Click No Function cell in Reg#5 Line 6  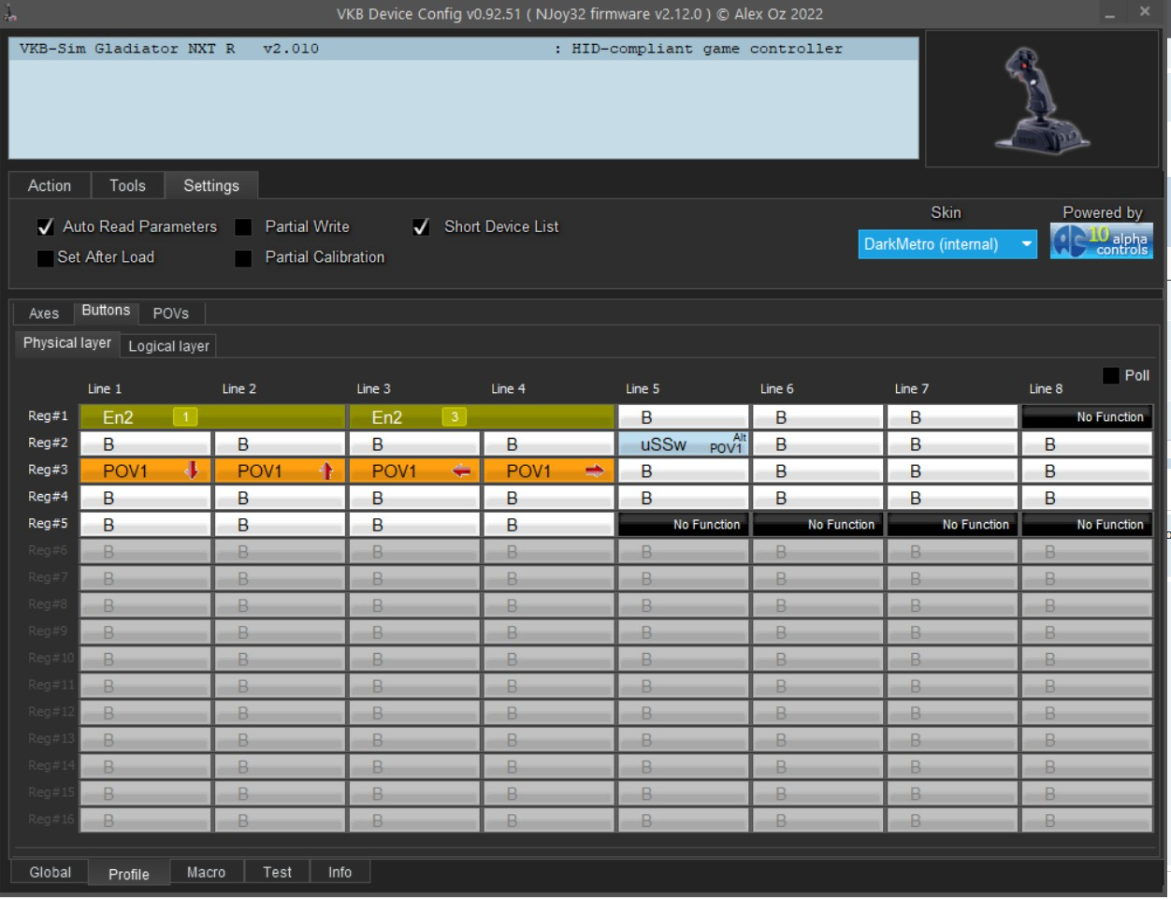[x=818, y=524]
